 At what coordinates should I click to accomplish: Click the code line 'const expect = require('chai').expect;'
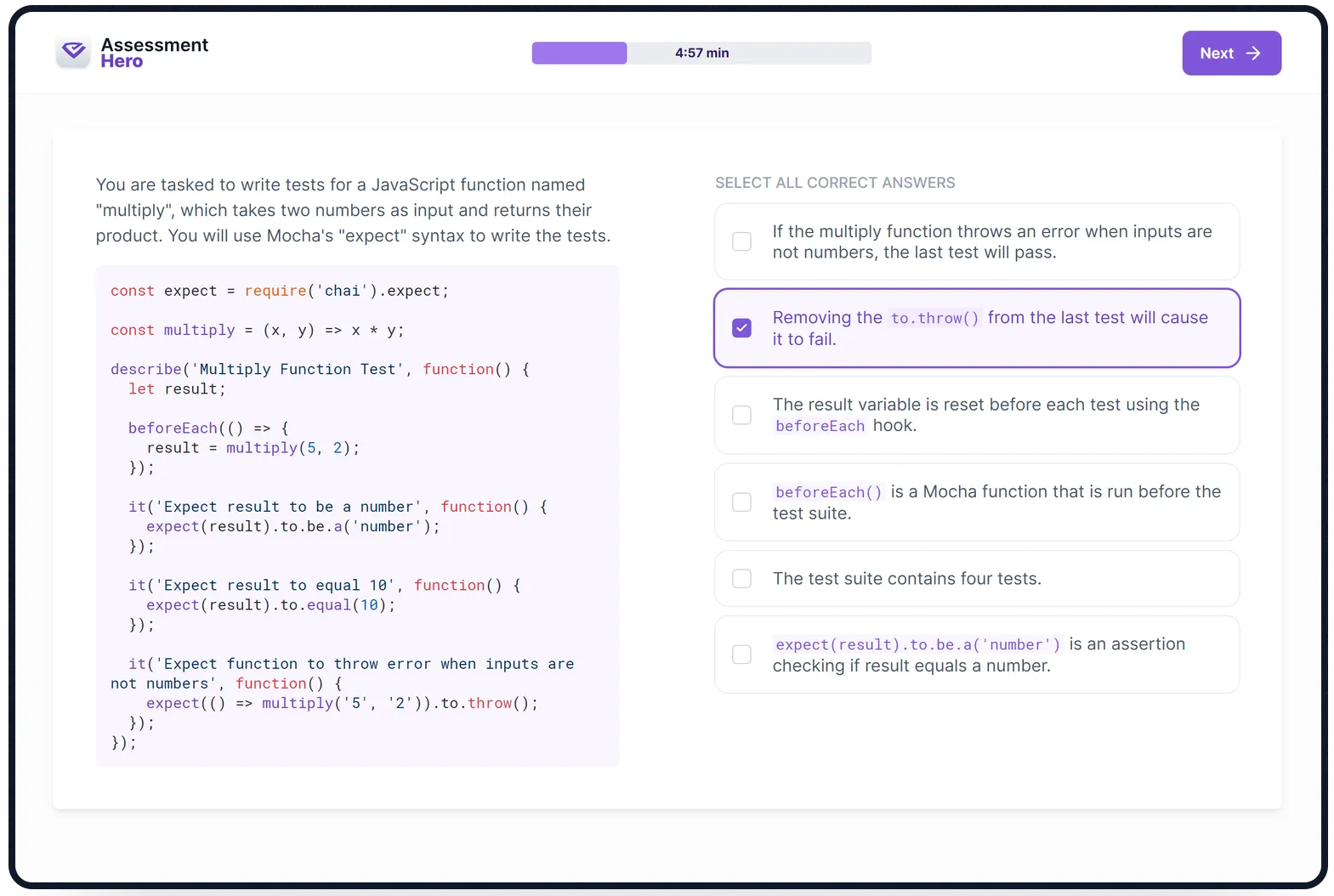tap(279, 291)
